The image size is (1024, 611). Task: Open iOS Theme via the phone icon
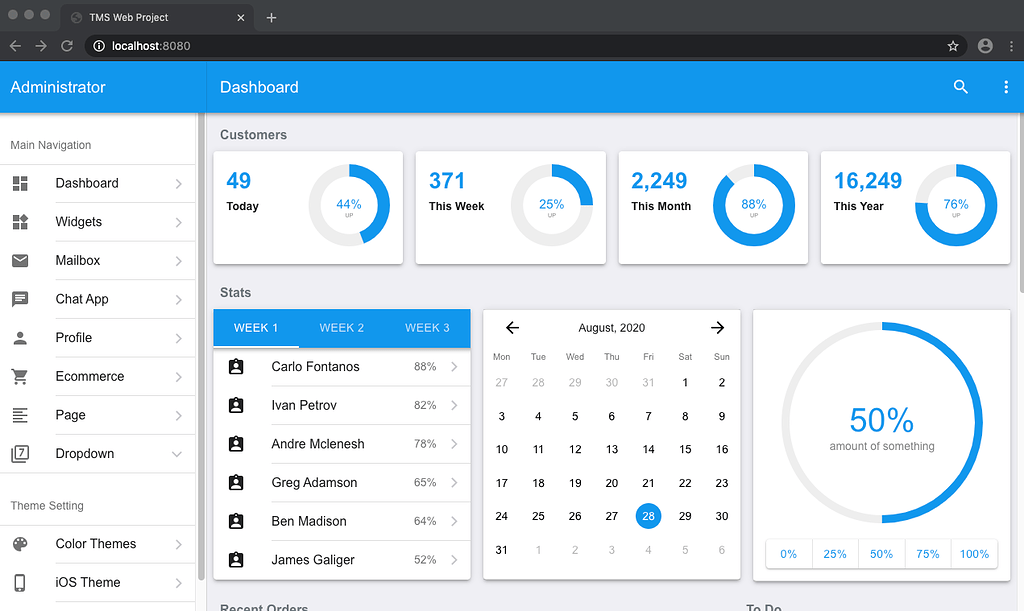[x=22, y=582]
